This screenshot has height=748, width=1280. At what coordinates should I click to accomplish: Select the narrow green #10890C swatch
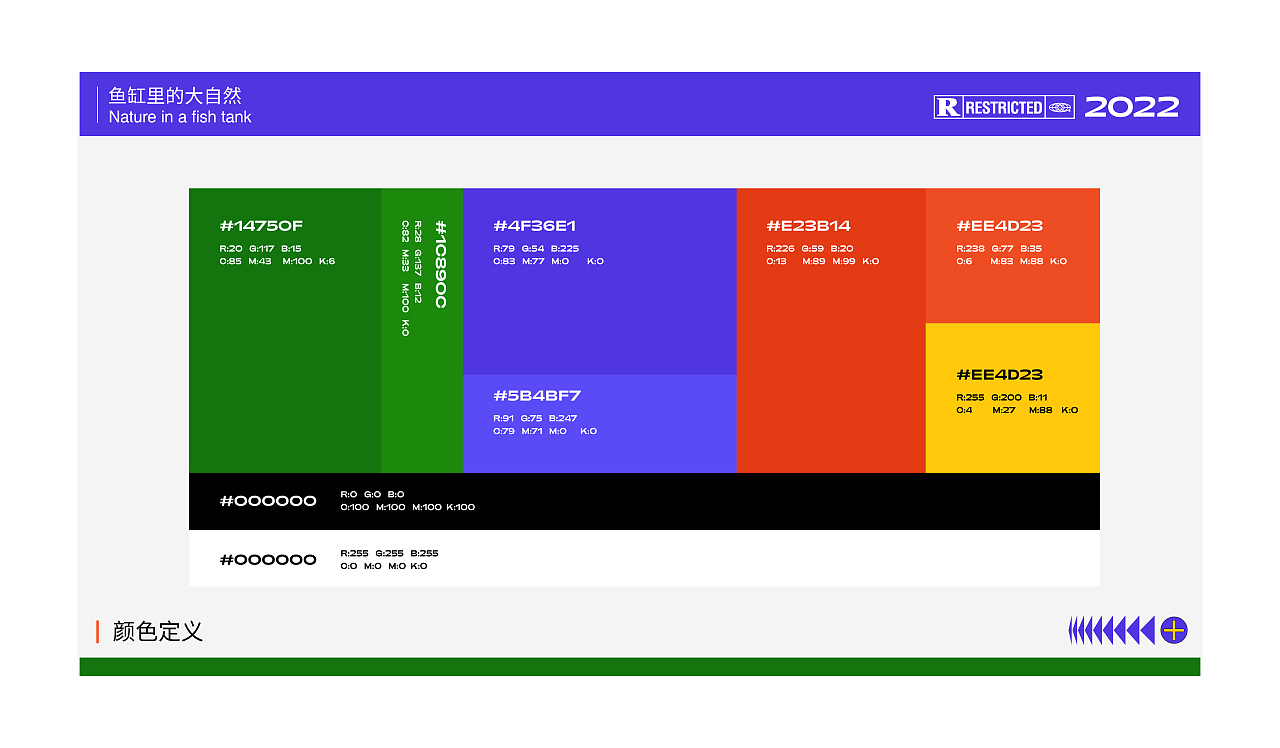point(422,330)
